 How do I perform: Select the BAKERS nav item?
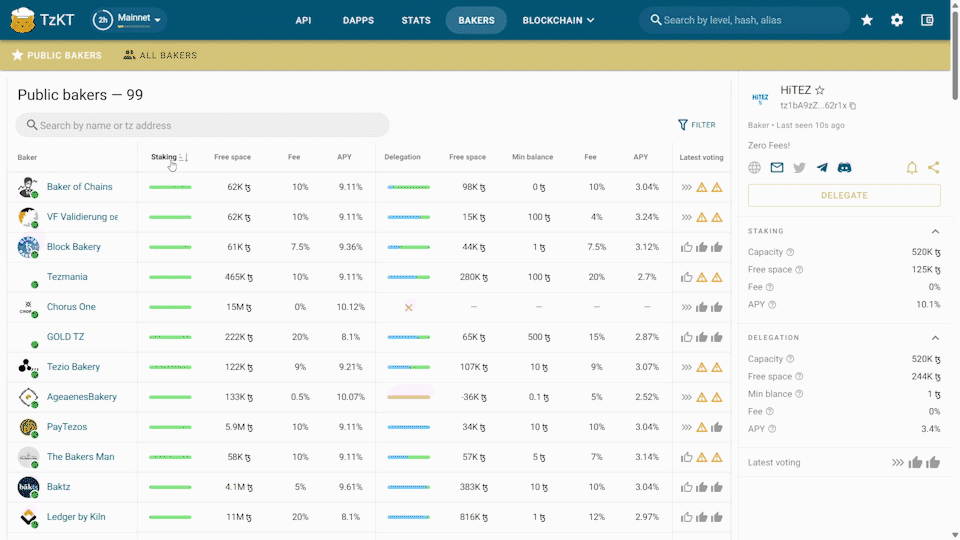pos(476,20)
